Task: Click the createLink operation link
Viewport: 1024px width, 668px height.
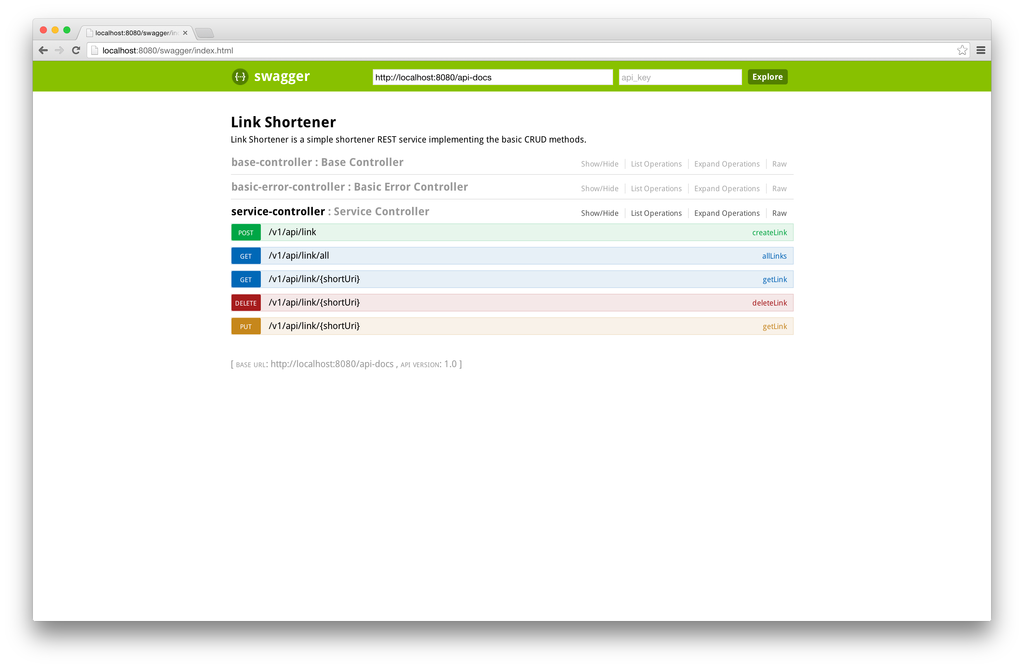Action: tap(769, 232)
